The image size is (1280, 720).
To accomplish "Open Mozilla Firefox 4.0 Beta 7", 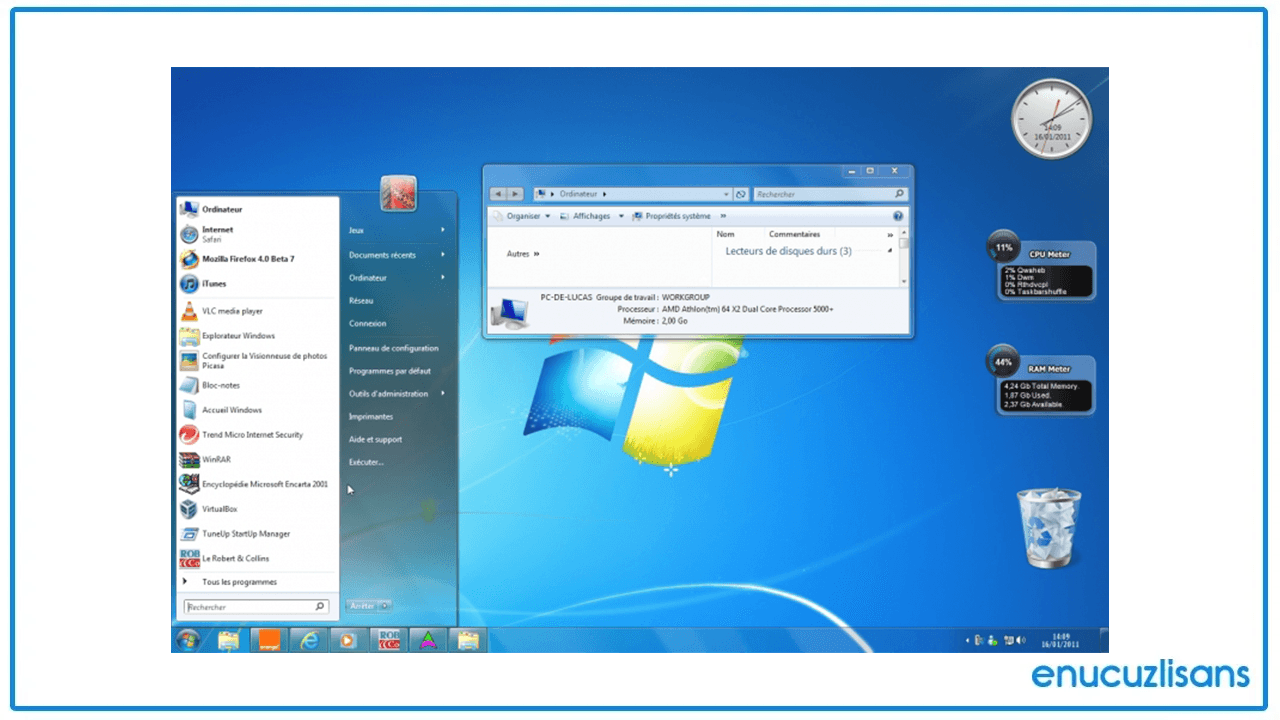I will [258, 259].
